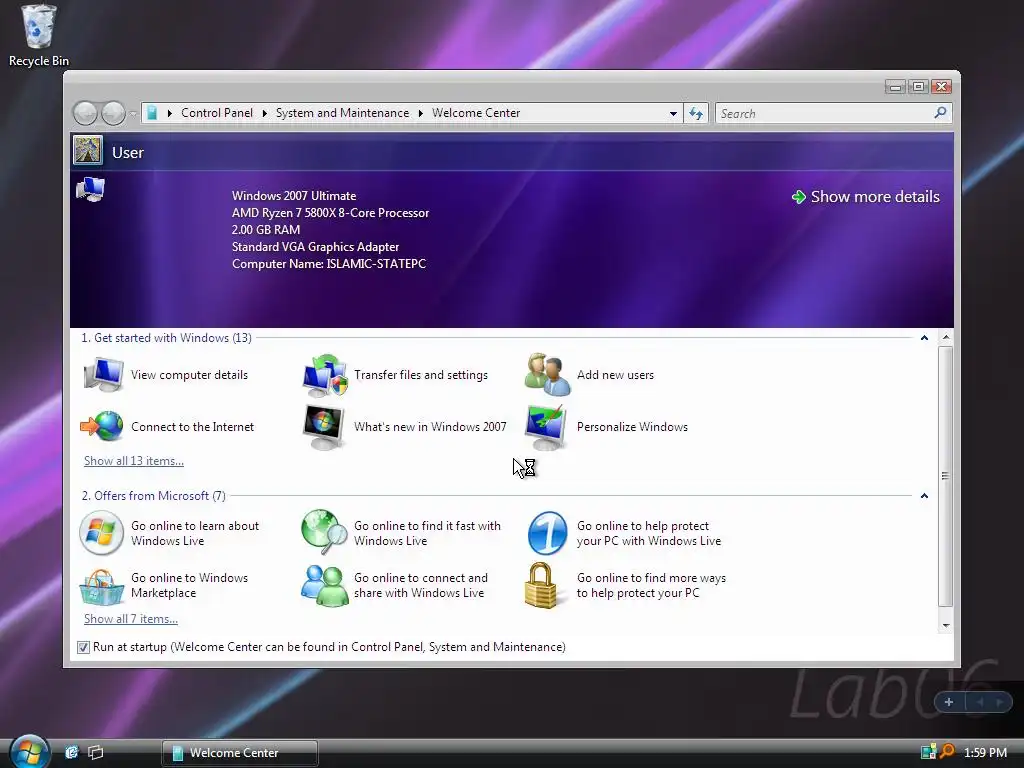Click the scrollbar up arrow
Viewport: 1024px width, 768px height.
point(946,338)
